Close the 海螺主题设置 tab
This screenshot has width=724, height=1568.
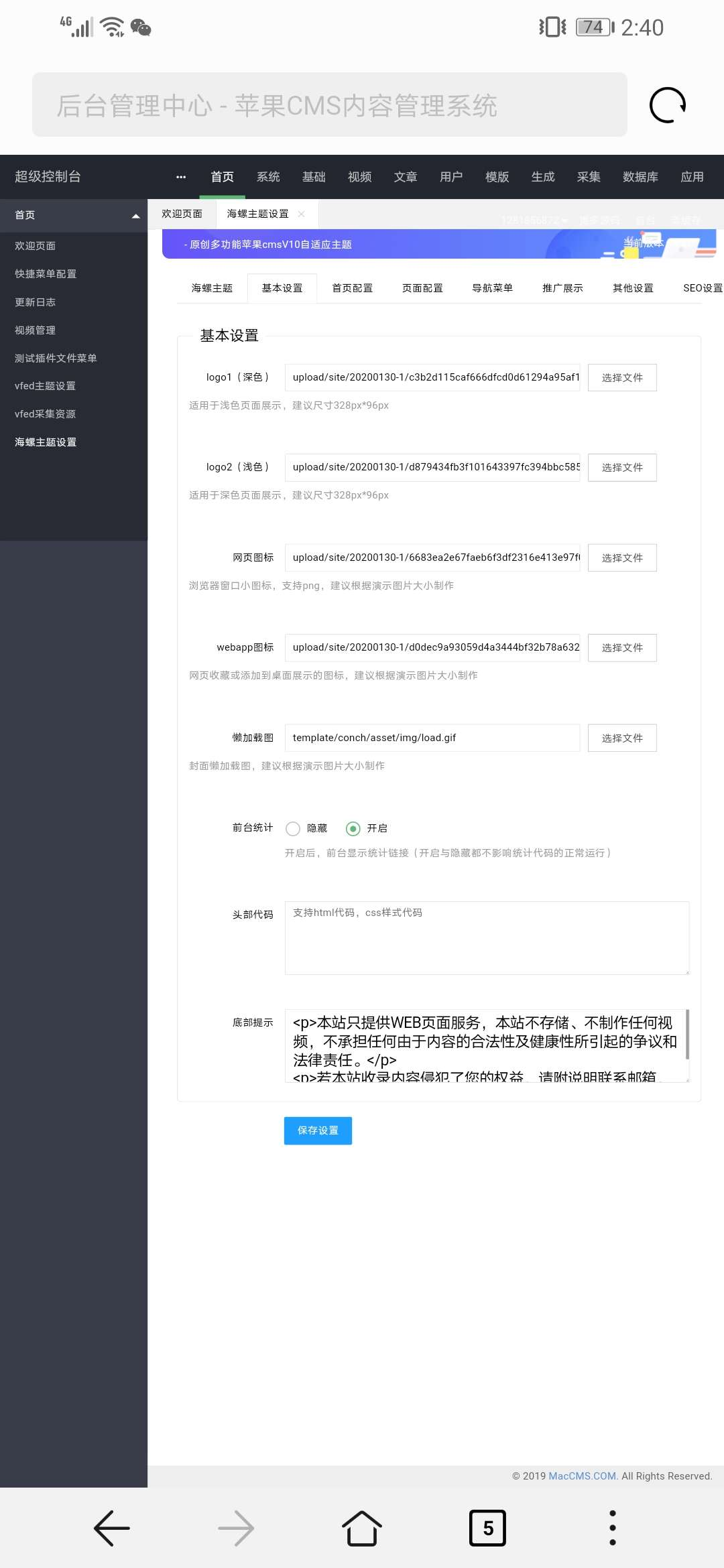tap(302, 214)
